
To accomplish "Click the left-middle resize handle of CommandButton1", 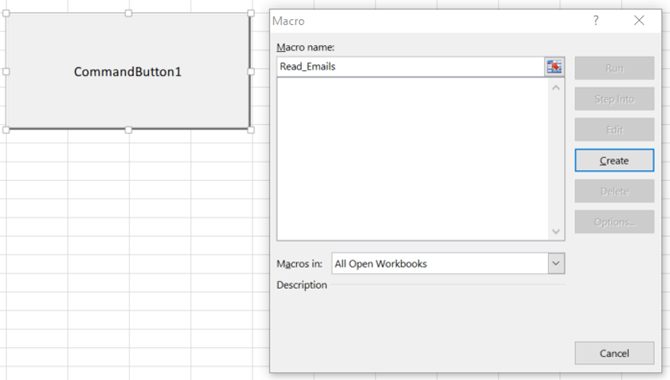I will (x=6, y=71).
